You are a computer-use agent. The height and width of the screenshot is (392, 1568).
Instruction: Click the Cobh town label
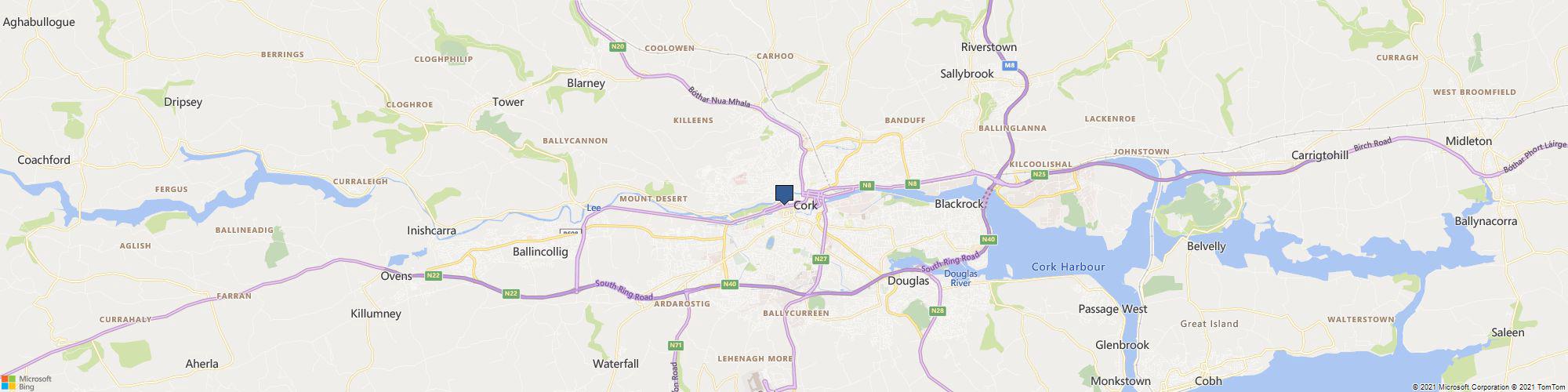(x=1208, y=381)
